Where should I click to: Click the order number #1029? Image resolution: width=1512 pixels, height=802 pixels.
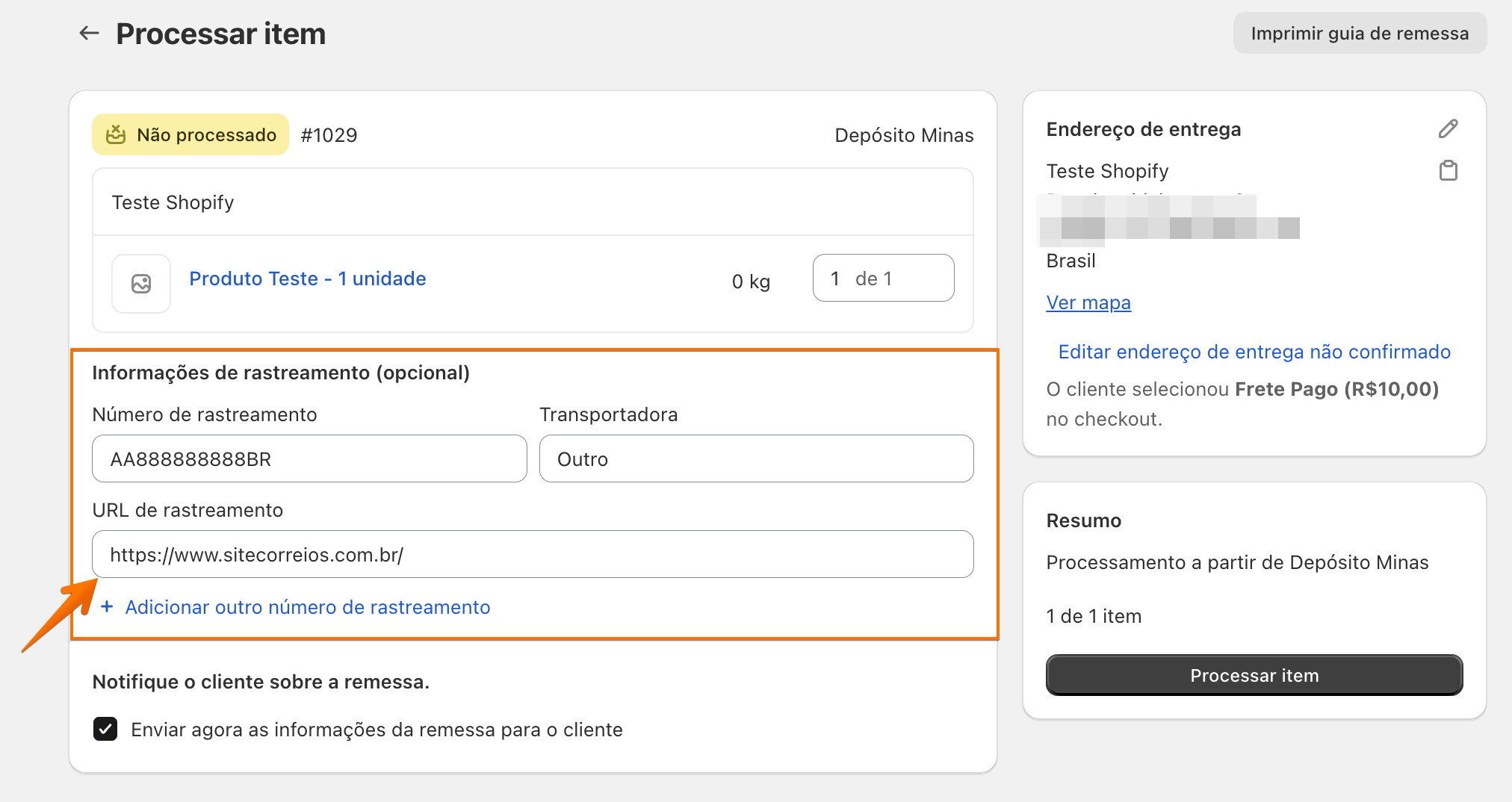(329, 135)
